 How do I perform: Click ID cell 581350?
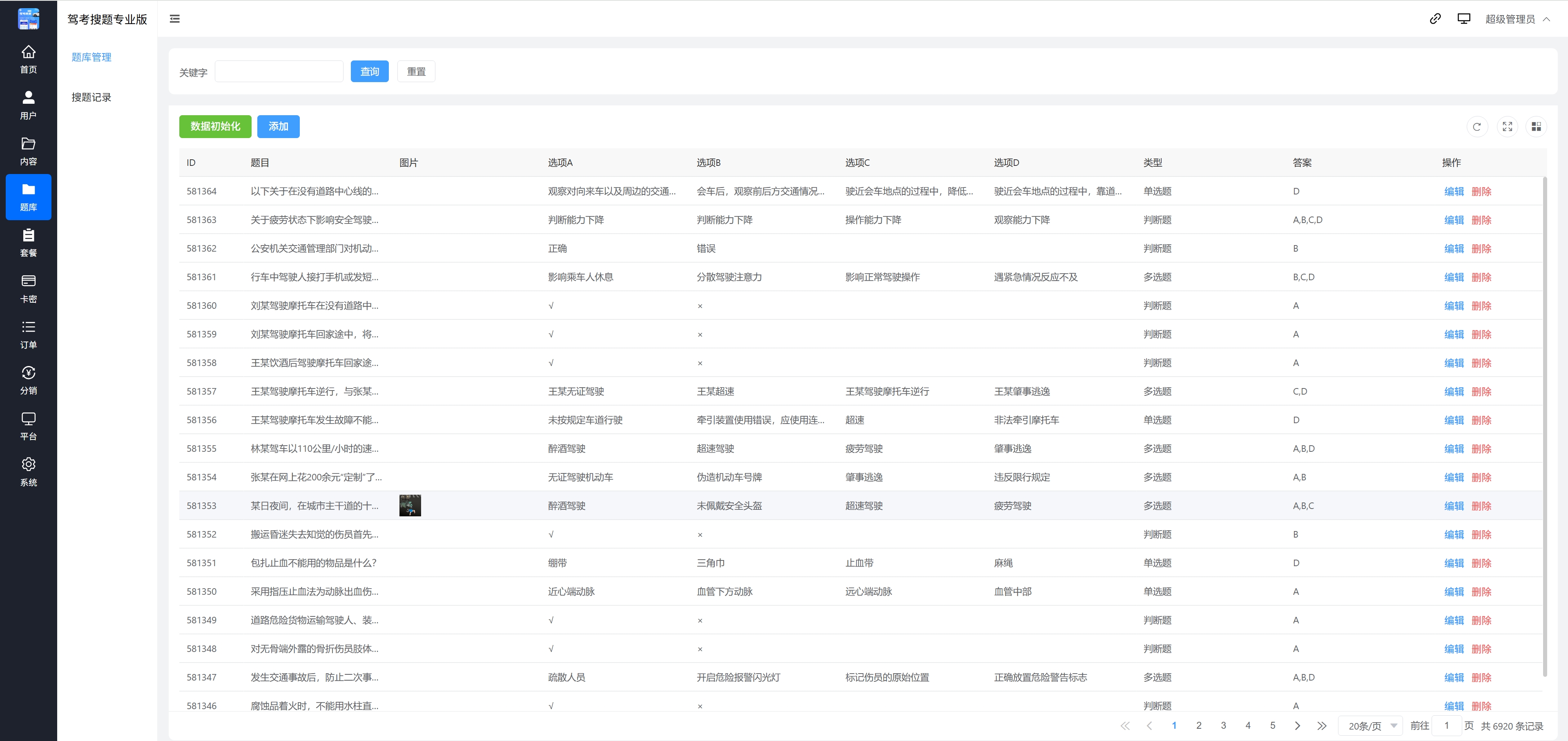pos(201,592)
